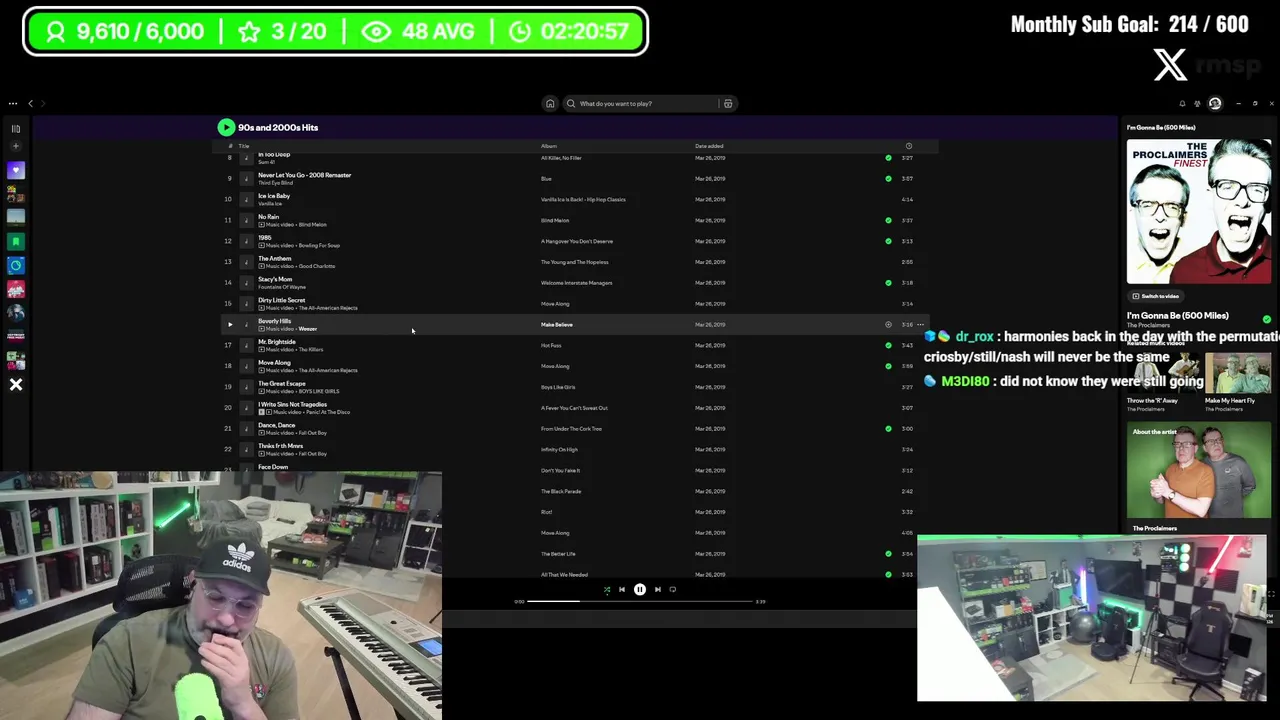Screen dimensions: 1280x720
Task: Add Beverly Hills to Liked Songs
Action: [x=888, y=324]
